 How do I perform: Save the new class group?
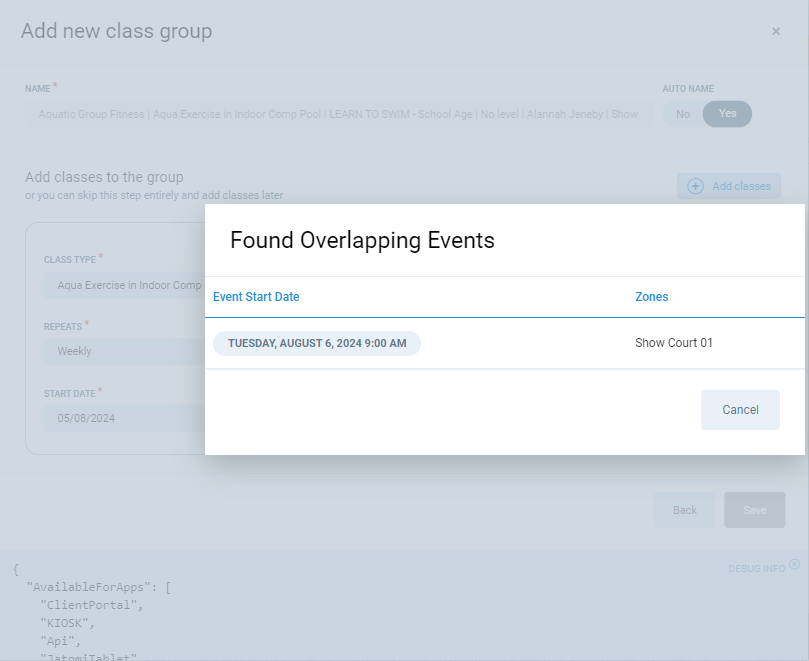[x=754, y=510]
